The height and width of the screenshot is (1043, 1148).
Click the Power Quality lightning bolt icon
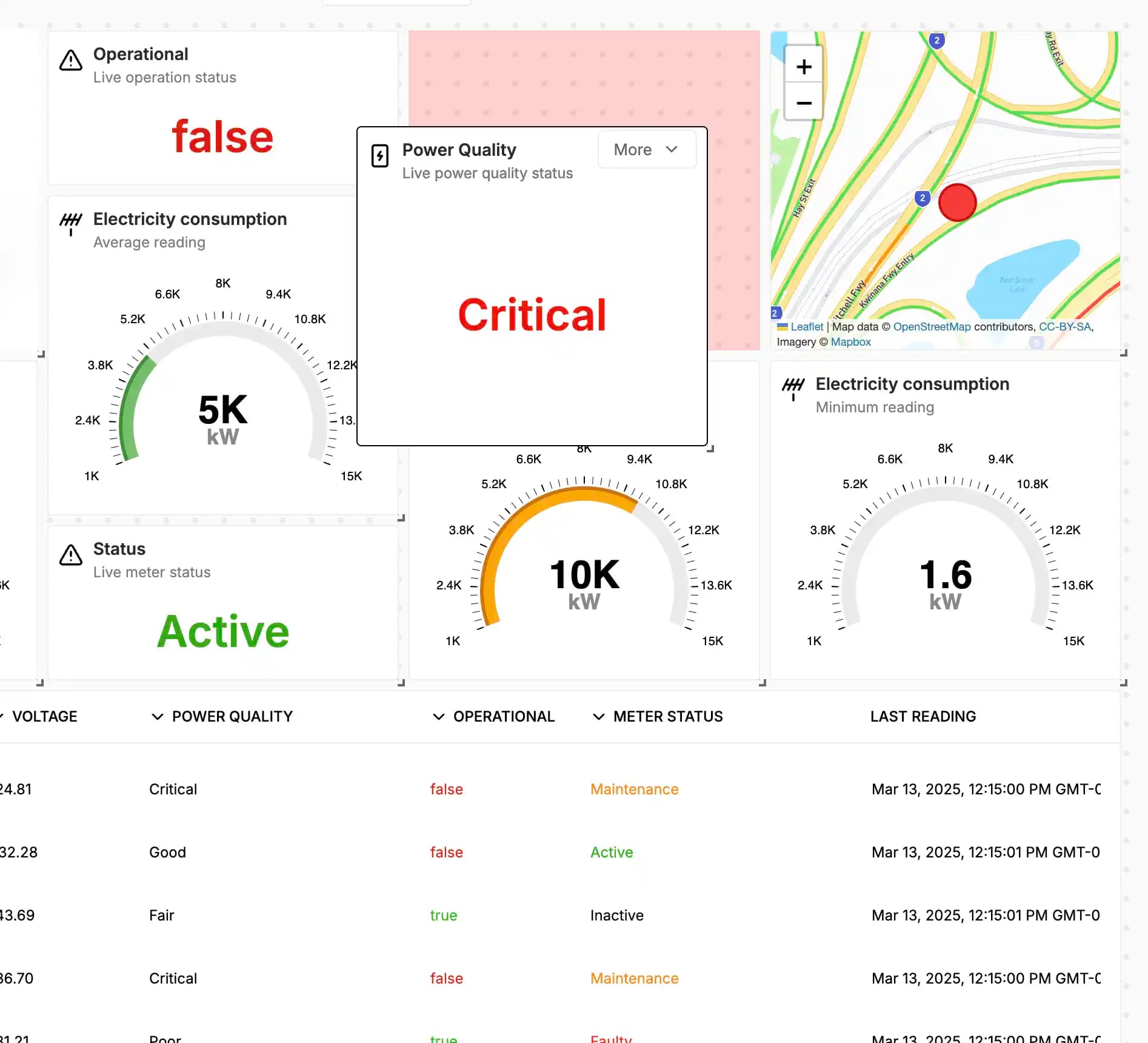380,156
